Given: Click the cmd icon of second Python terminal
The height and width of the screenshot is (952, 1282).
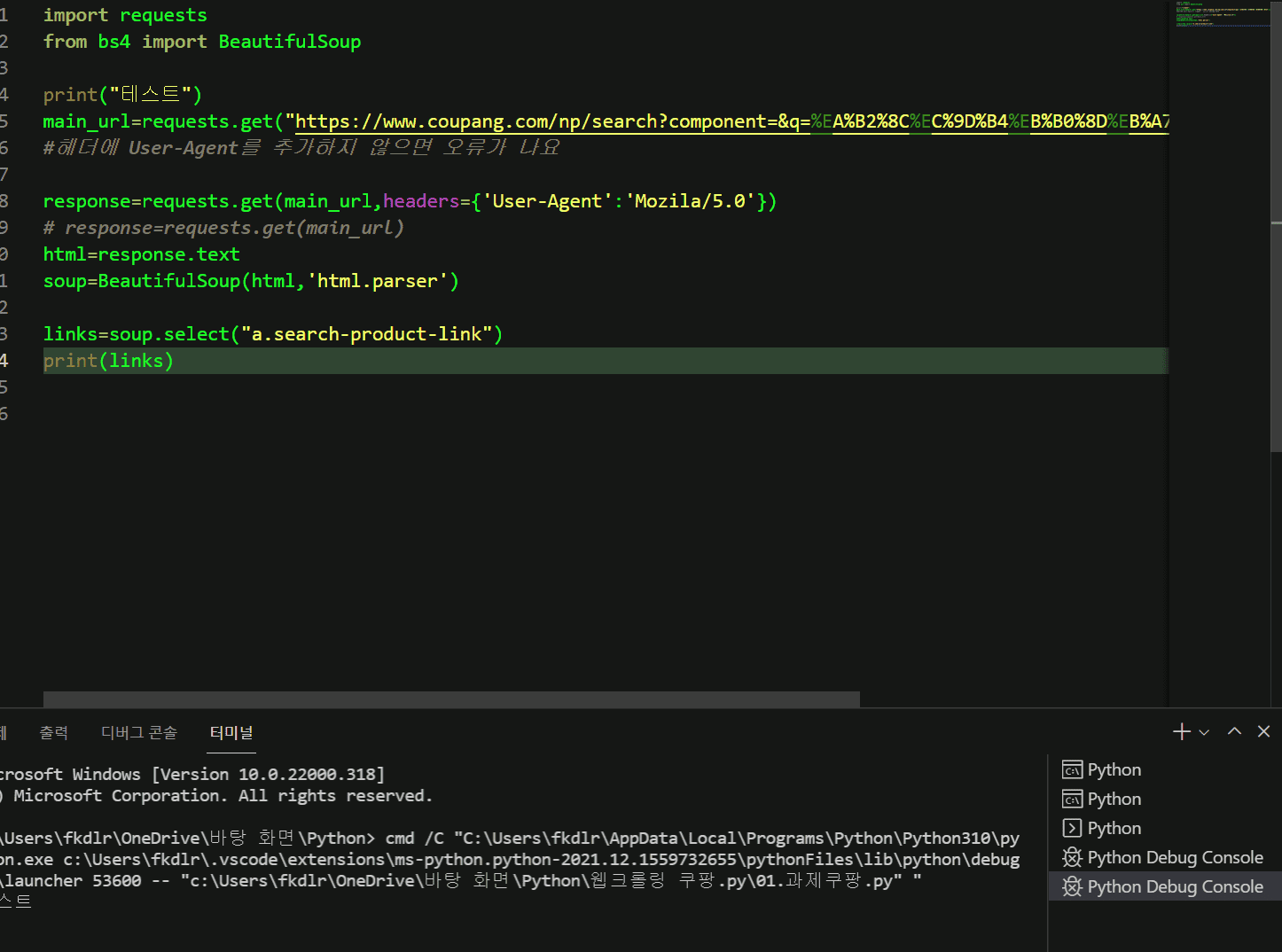Looking at the screenshot, I should (1072, 799).
